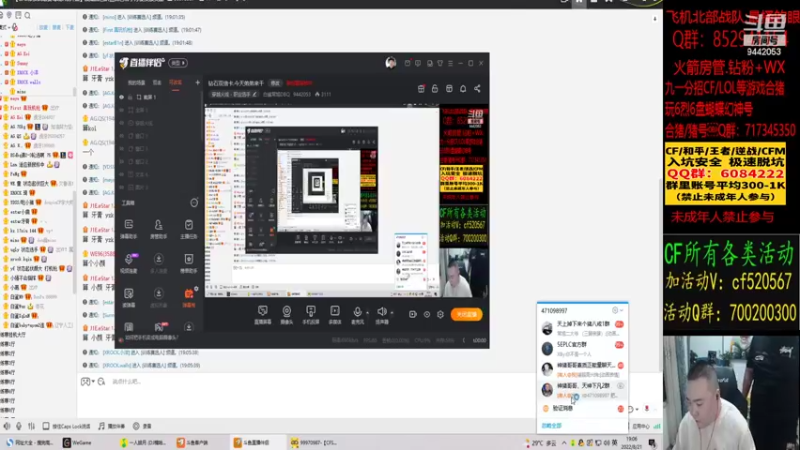Open the emoji dropdown arrow in chat input

click(93, 382)
